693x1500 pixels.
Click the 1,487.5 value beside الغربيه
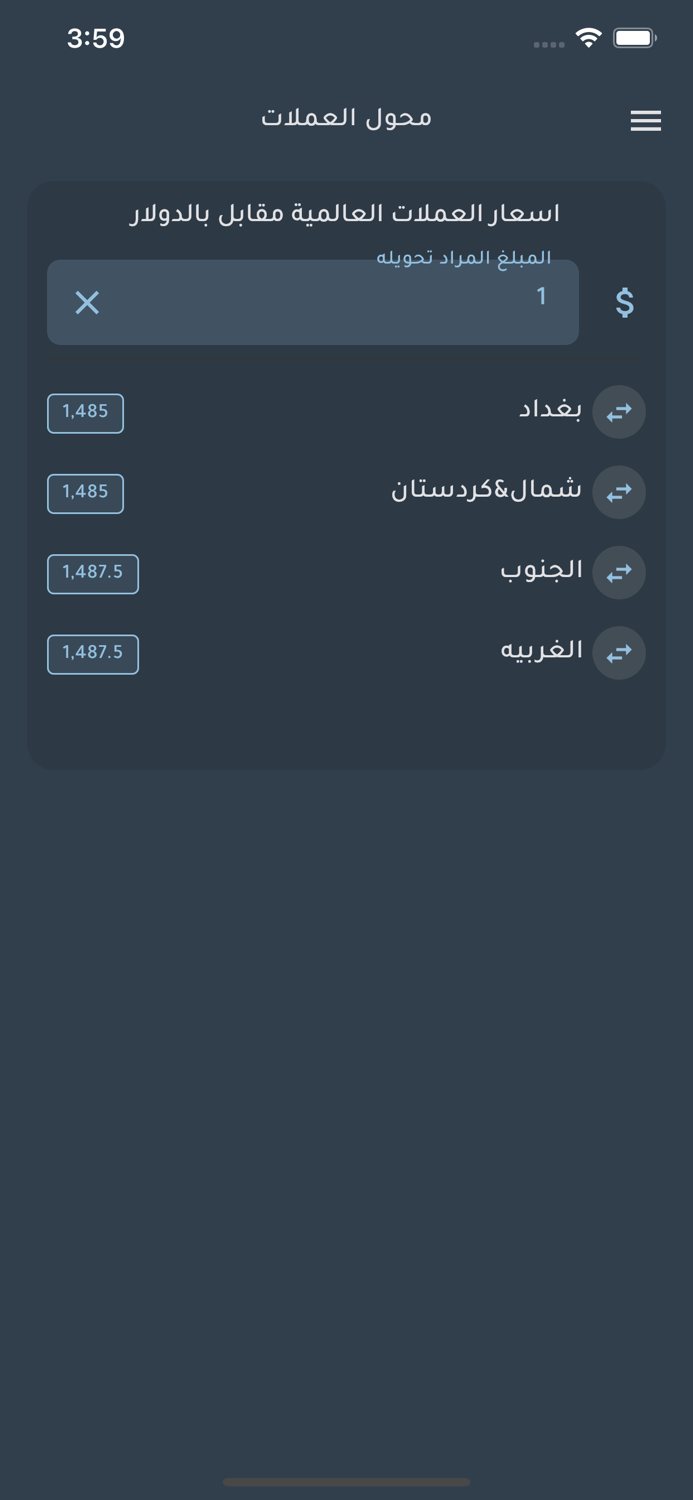tap(93, 654)
